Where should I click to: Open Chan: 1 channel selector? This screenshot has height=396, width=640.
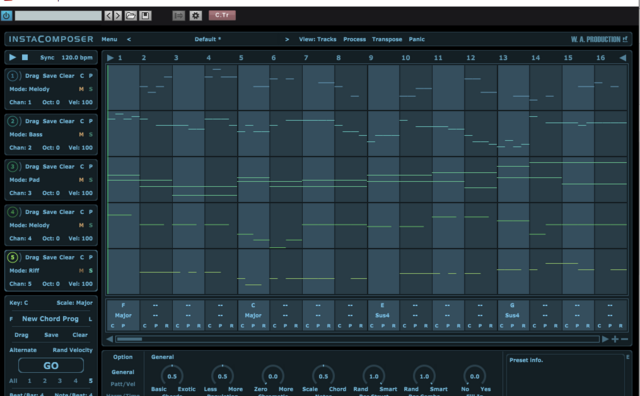[x=20, y=102]
